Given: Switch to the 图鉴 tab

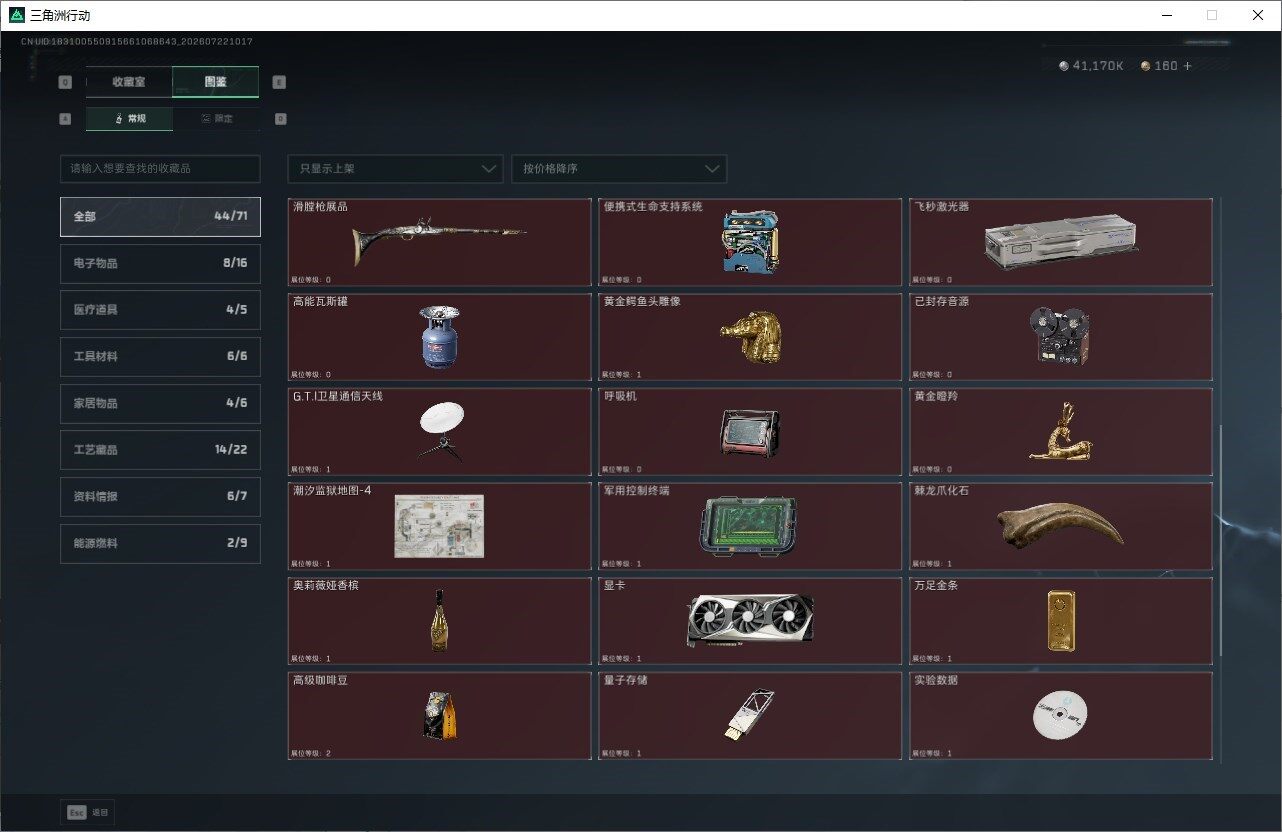Looking at the screenshot, I should coord(216,82).
